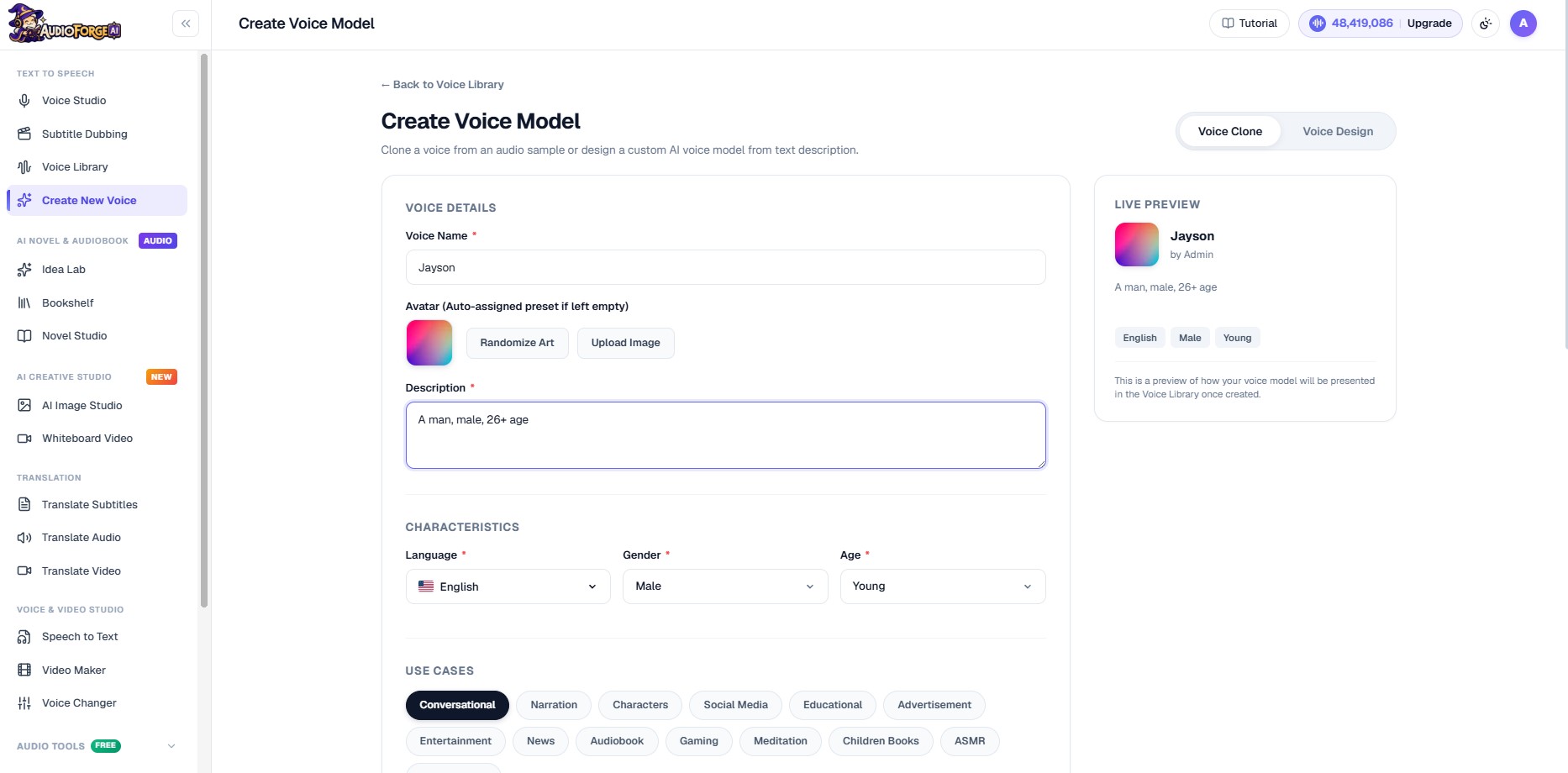Click the Video Maker film icon

[24, 670]
